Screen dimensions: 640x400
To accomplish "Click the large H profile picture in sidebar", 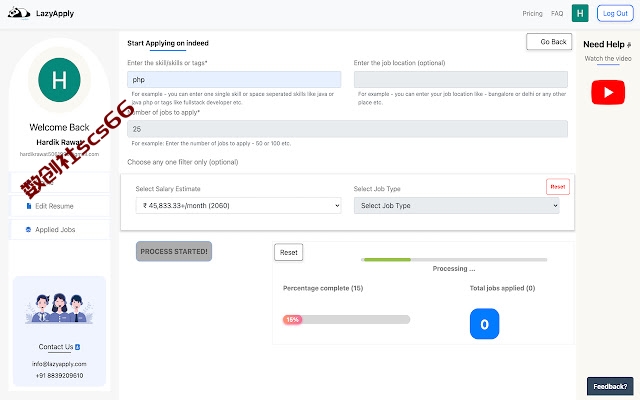I will point(59,80).
